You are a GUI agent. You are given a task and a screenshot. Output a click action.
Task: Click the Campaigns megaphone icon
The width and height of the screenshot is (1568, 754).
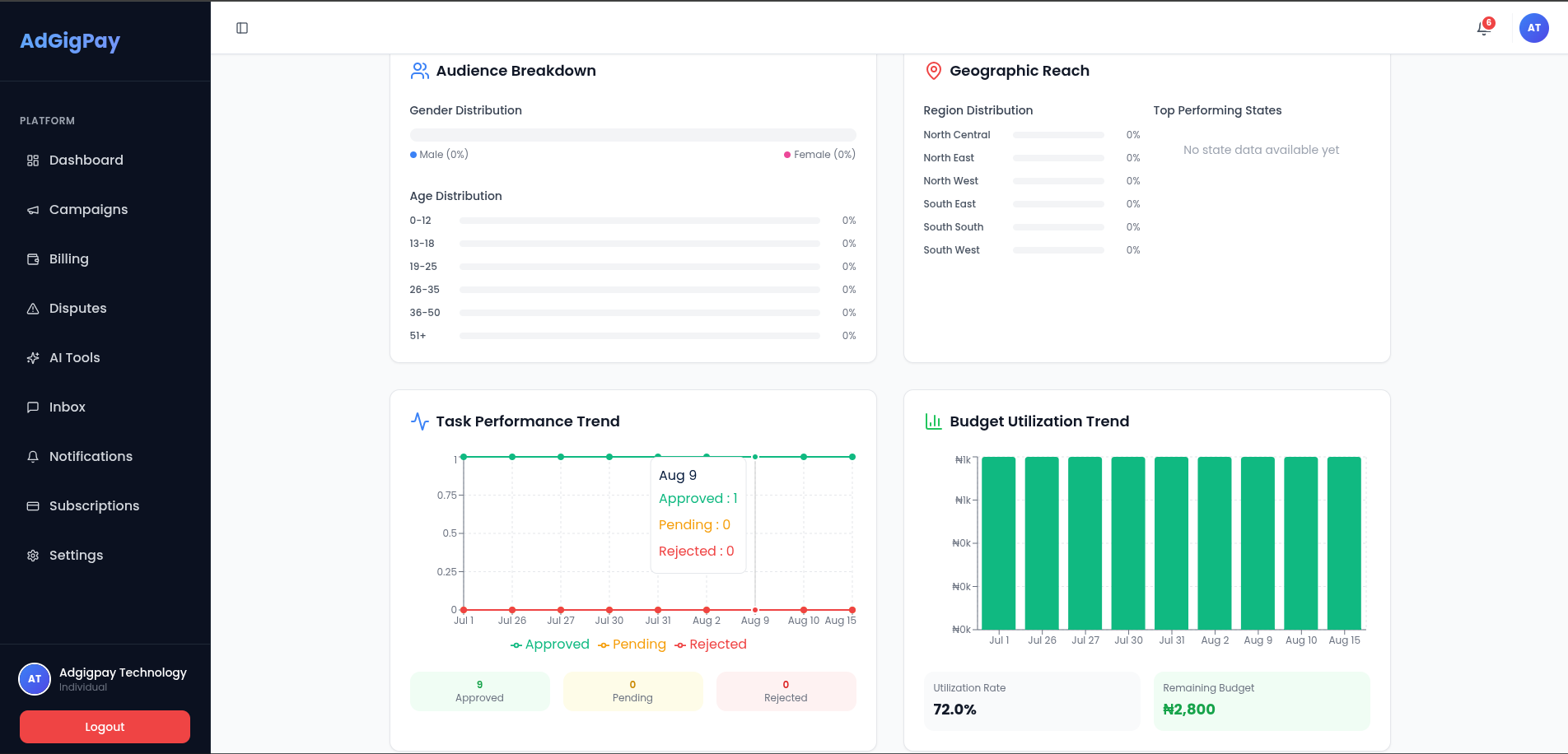pyautogui.click(x=33, y=210)
